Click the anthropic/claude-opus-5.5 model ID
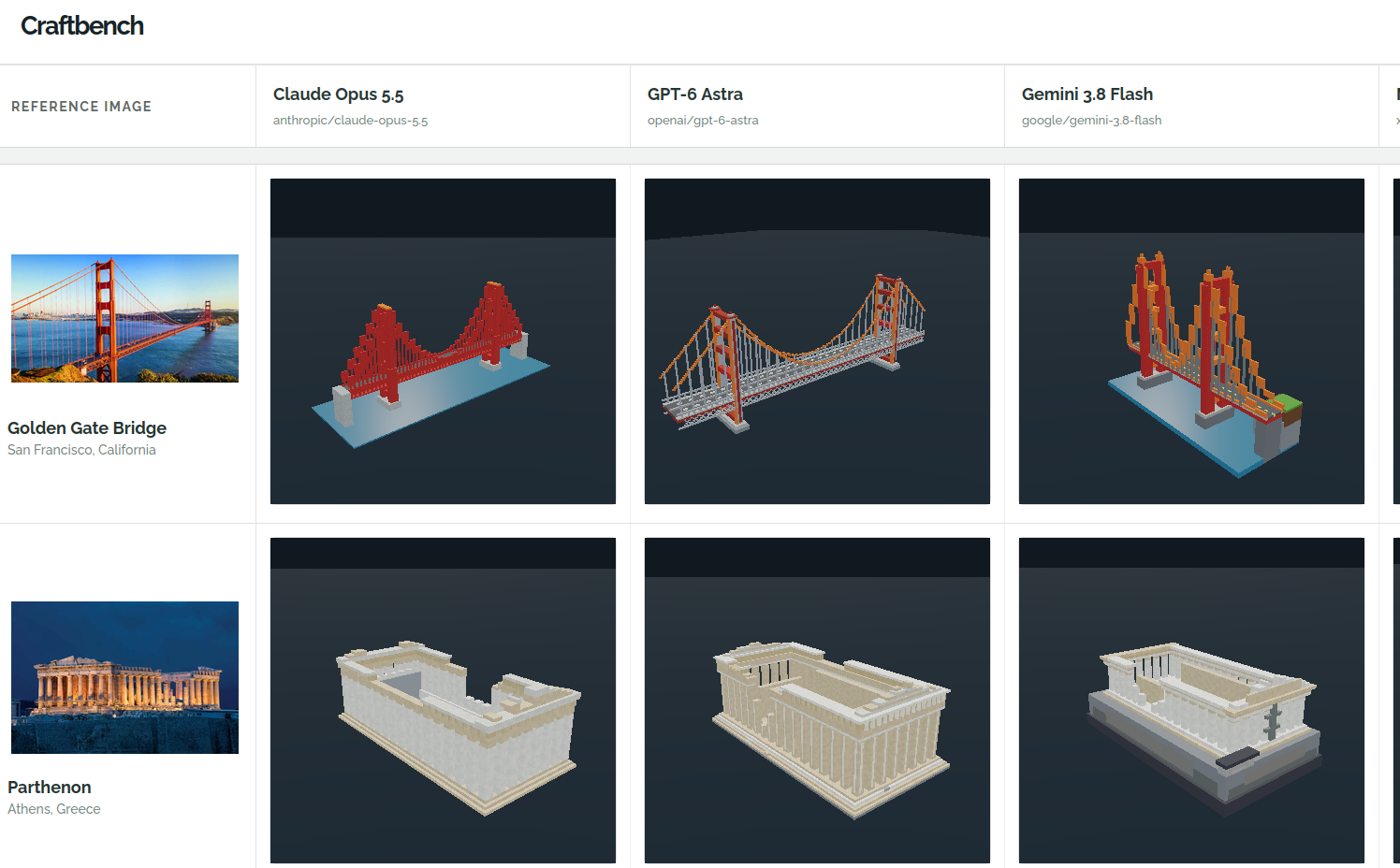The height and width of the screenshot is (868, 1400). (351, 121)
